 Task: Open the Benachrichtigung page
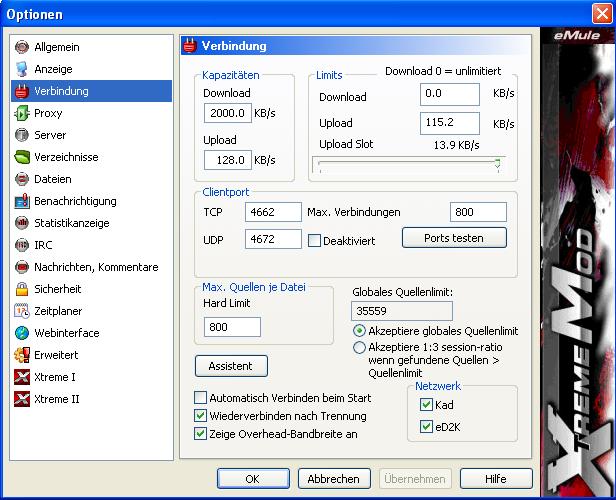(x=92, y=201)
